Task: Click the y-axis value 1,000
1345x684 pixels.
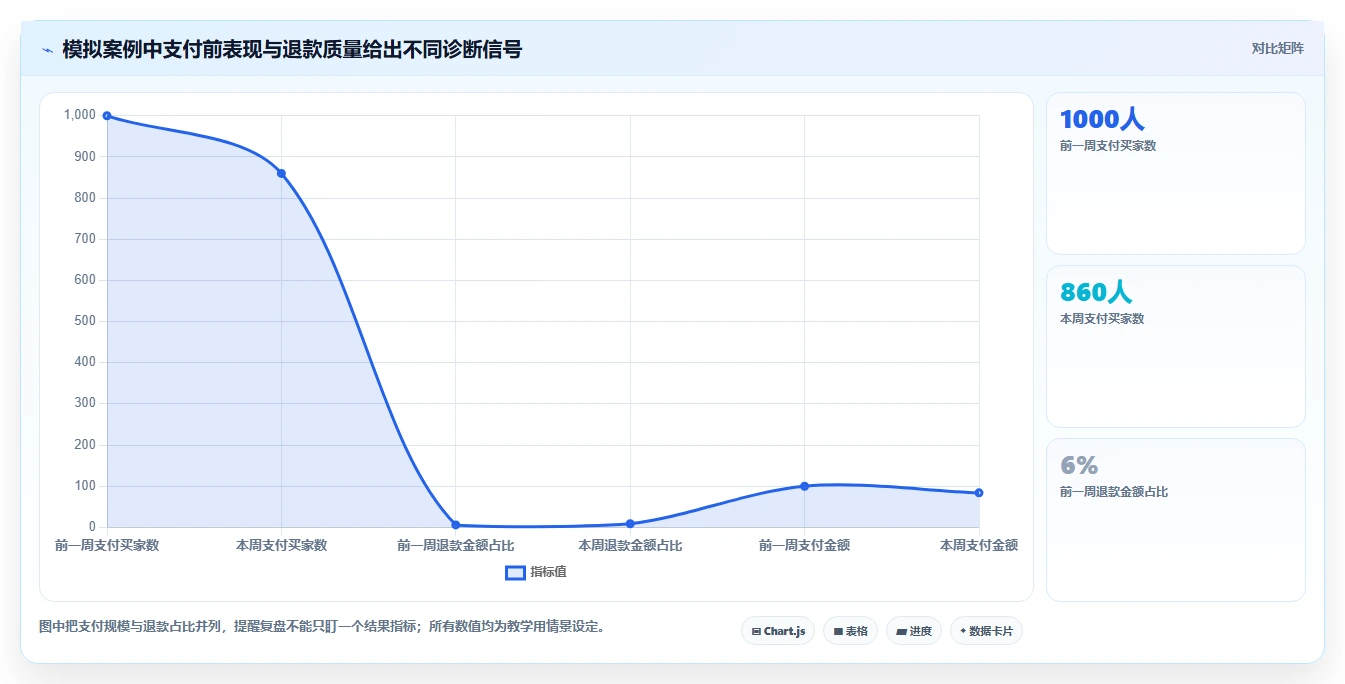Action: [x=80, y=115]
